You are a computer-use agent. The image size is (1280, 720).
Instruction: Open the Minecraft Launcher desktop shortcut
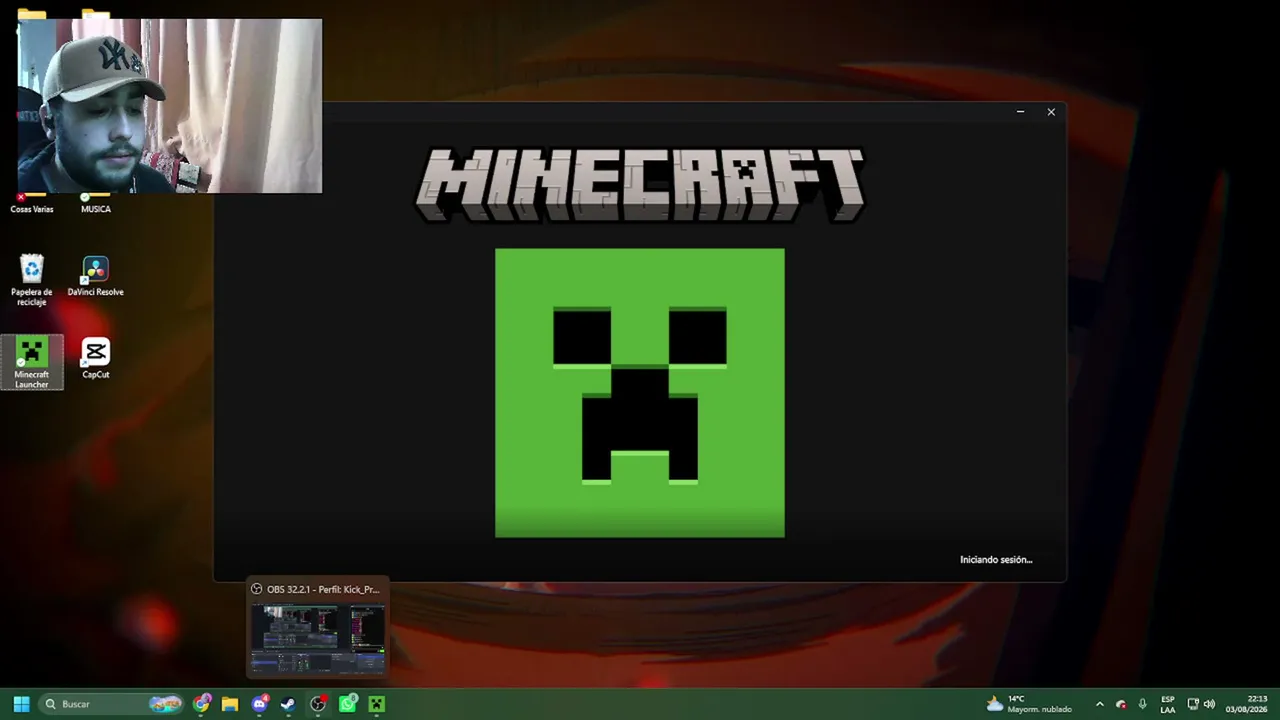[x=32, y=362]
